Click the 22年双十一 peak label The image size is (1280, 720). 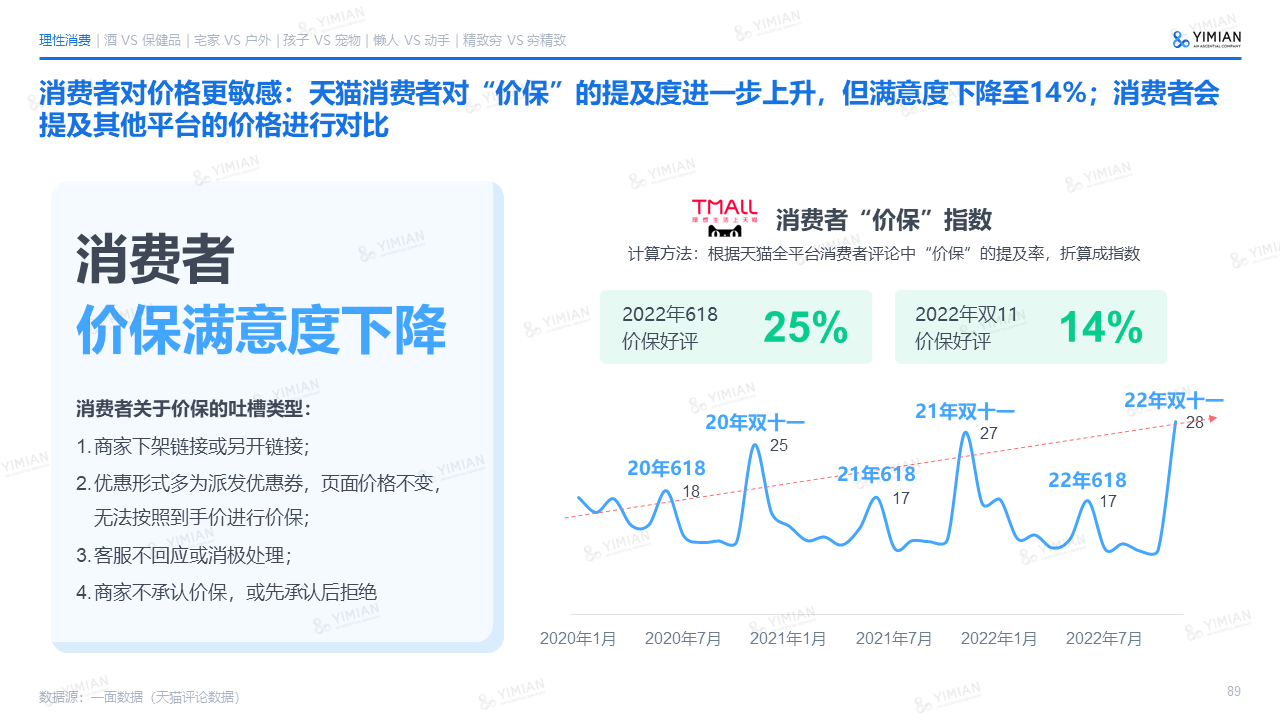(x=1174, y=401)
